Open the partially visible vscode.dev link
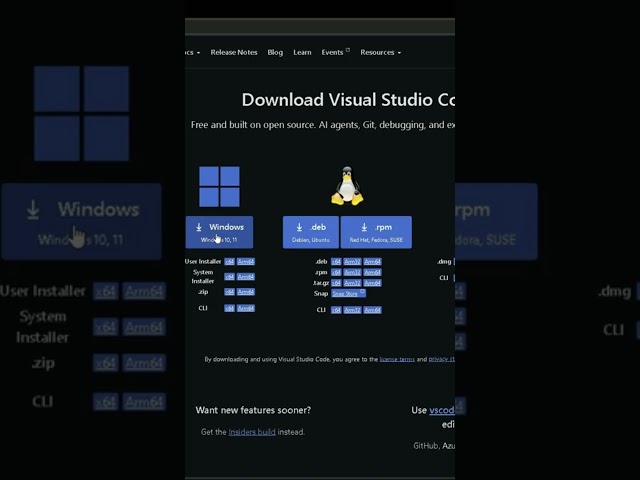 click(x=442, y=410)
